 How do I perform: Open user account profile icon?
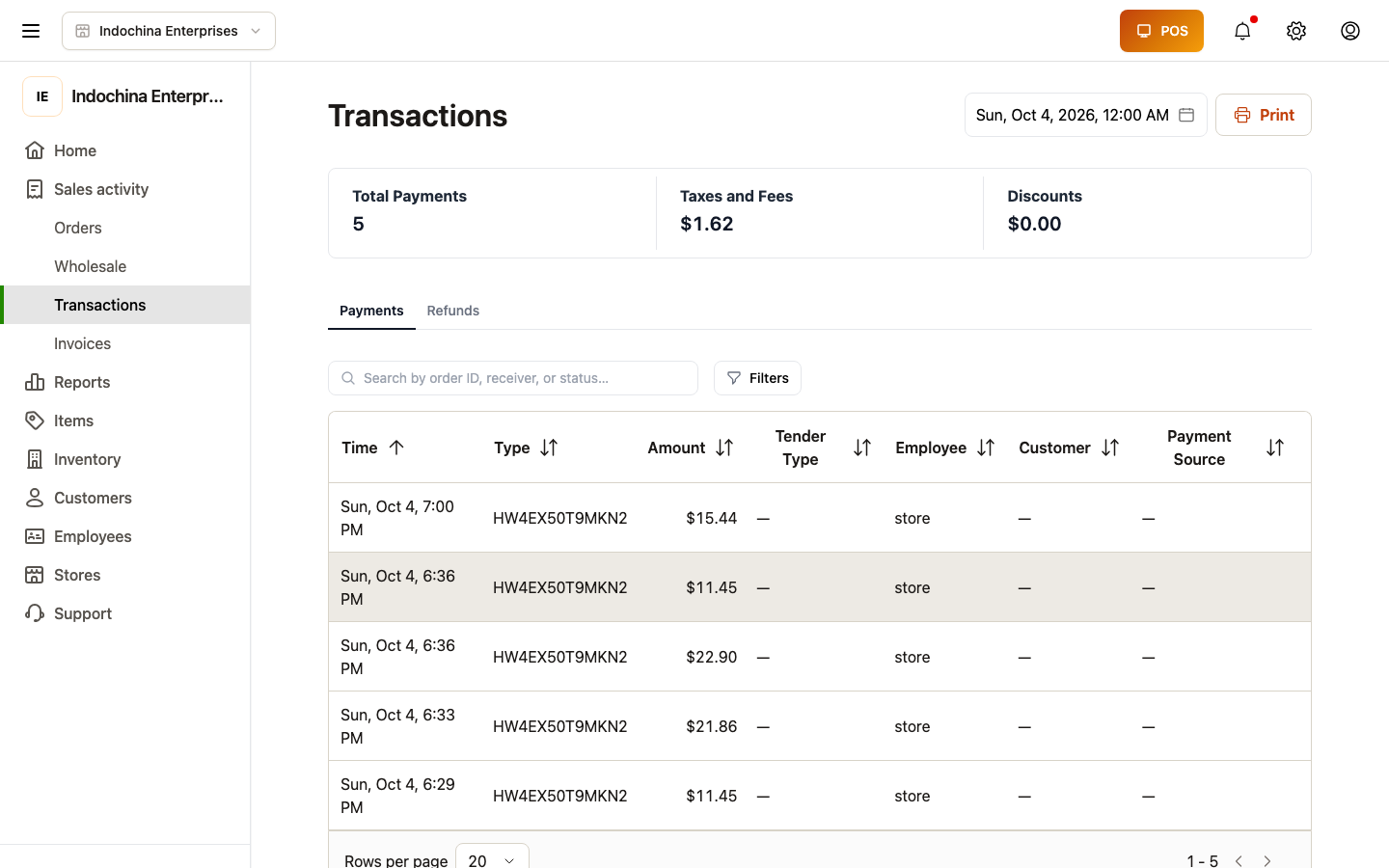click(1350, 31)
